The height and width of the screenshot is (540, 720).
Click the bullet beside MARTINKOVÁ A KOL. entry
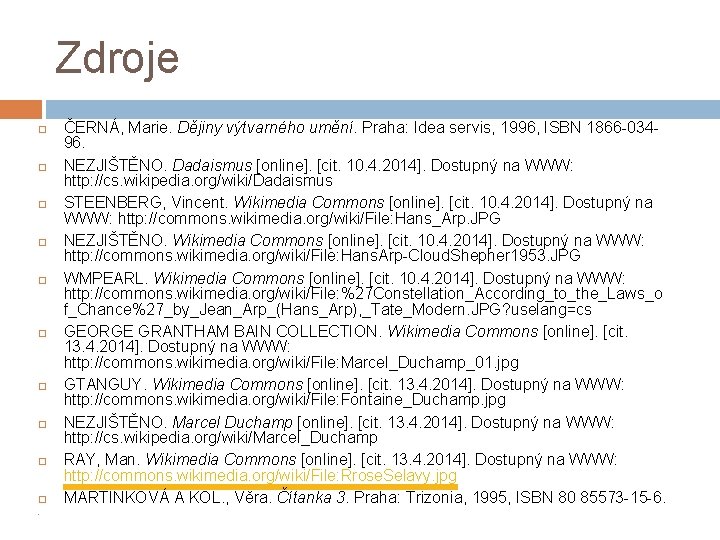43,499
